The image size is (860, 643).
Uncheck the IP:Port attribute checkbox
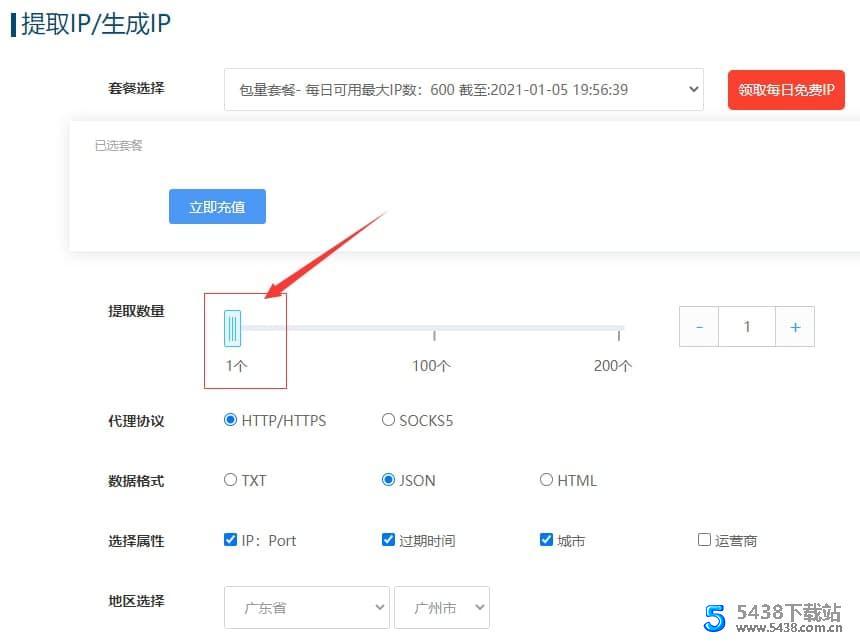pyautogui.click(x=231, y=540)
